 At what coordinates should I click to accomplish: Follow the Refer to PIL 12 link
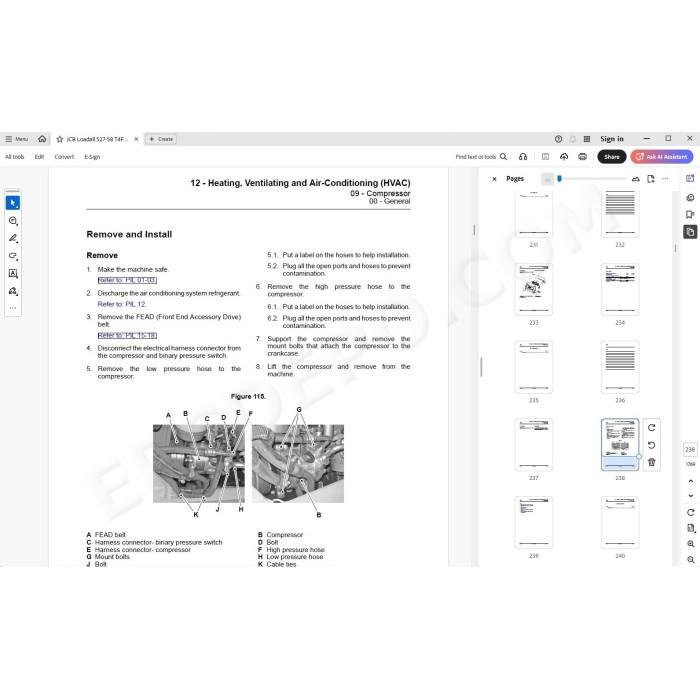click(x=121, y=304)
